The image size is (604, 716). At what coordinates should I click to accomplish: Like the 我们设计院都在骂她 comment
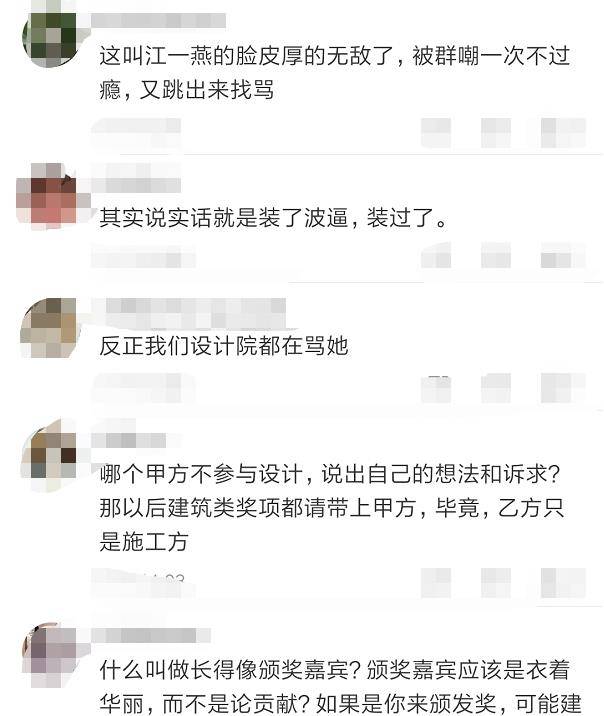tap(563, 388)
